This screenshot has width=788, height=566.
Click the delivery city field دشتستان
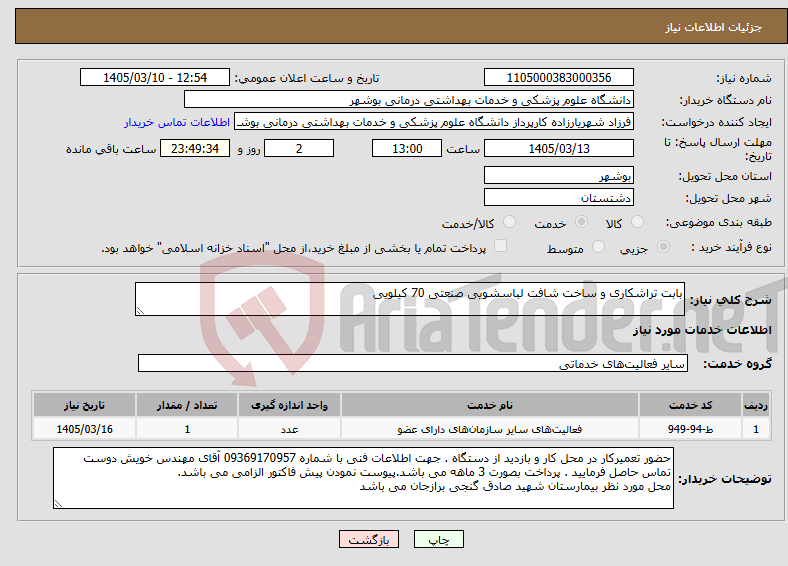coord(558,197)
